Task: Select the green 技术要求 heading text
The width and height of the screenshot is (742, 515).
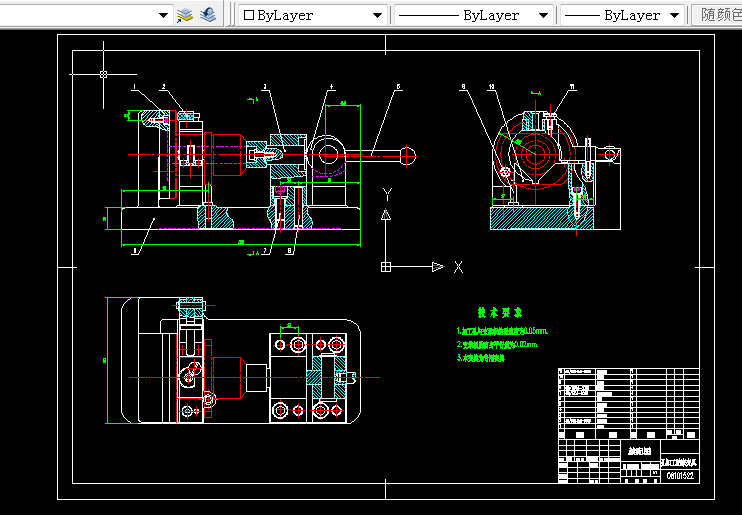Action: (x=499, y=312)
